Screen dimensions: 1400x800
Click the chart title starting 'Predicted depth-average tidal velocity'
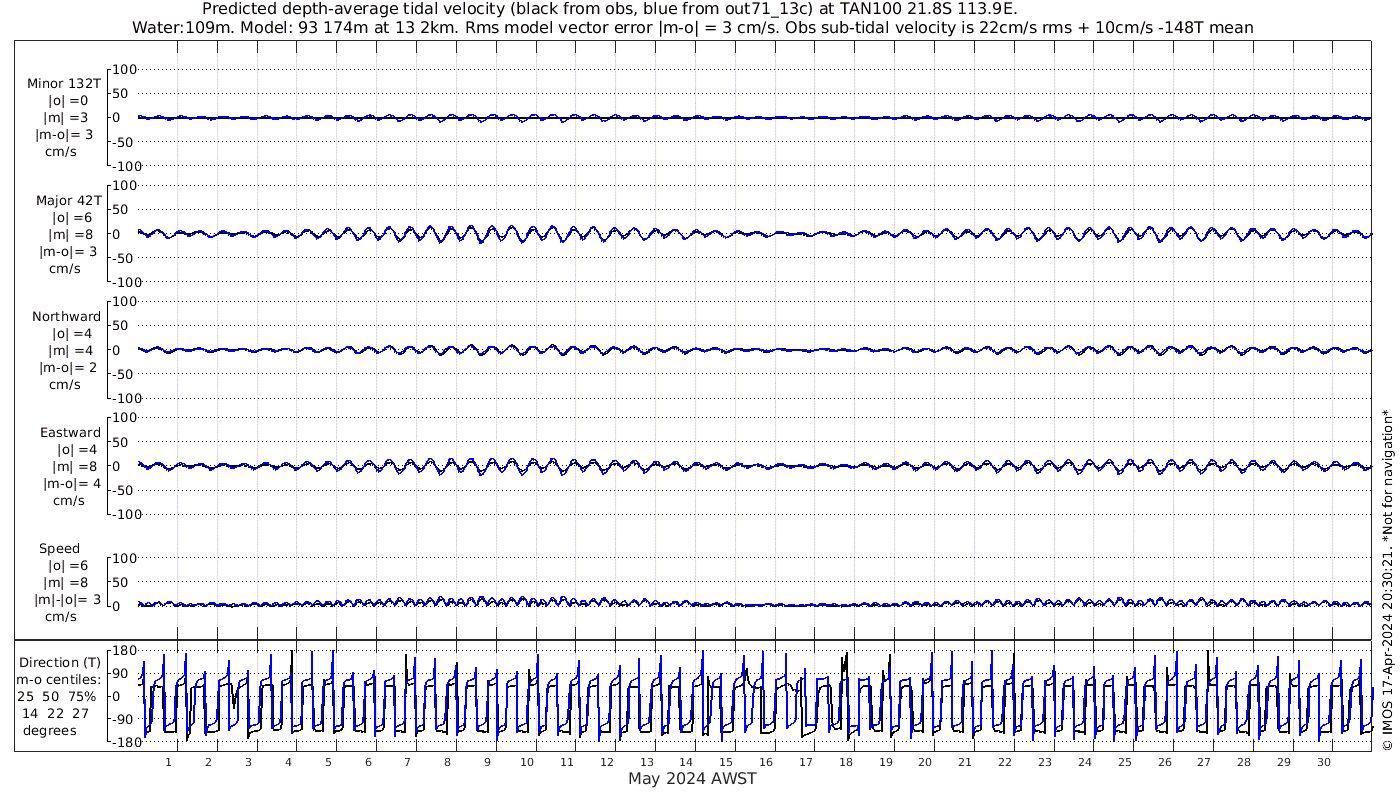click(609, 9)
